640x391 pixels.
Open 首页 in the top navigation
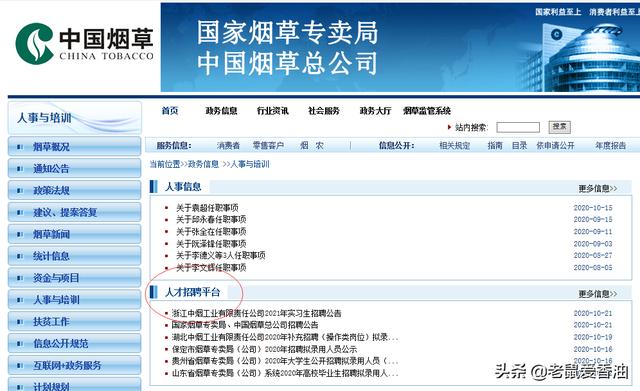[170, 111]
